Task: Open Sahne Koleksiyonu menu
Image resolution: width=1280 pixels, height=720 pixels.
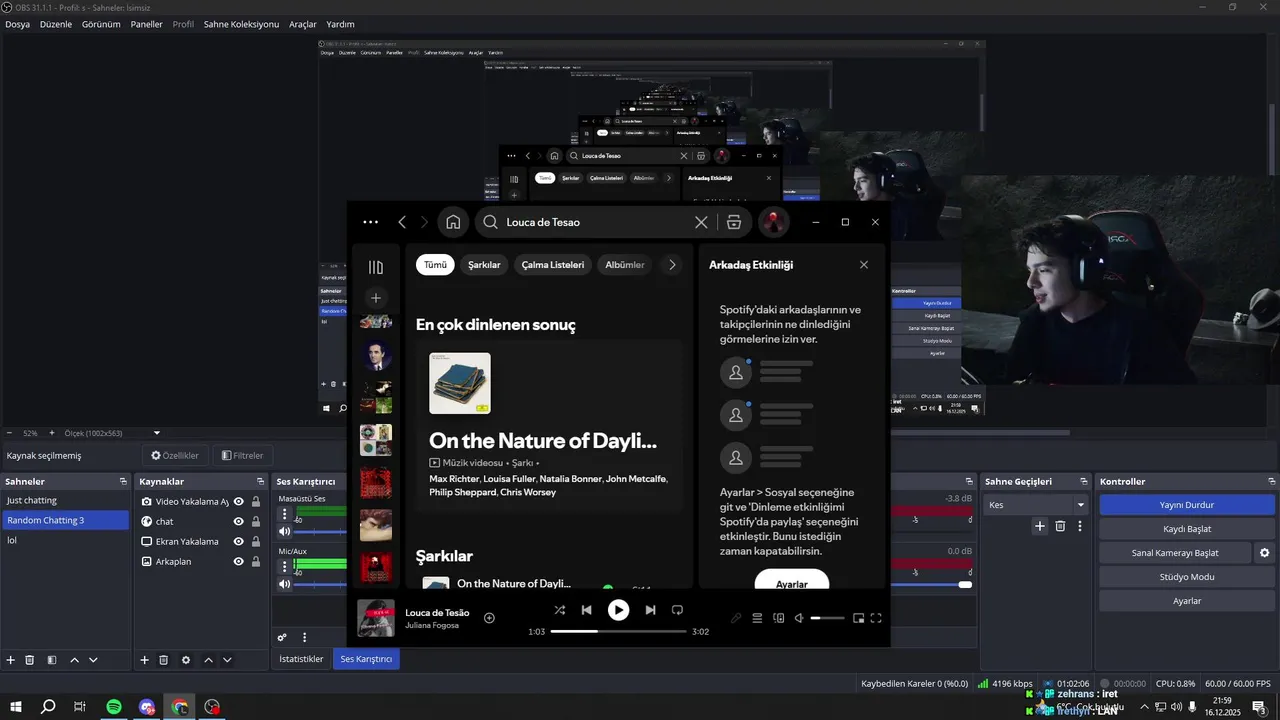Action: pos(241,24)
